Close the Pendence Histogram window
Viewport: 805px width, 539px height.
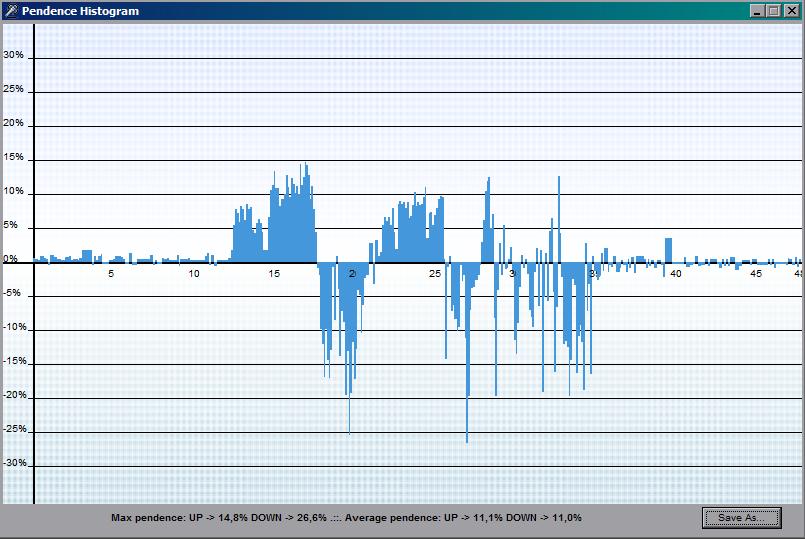[791, 11]
